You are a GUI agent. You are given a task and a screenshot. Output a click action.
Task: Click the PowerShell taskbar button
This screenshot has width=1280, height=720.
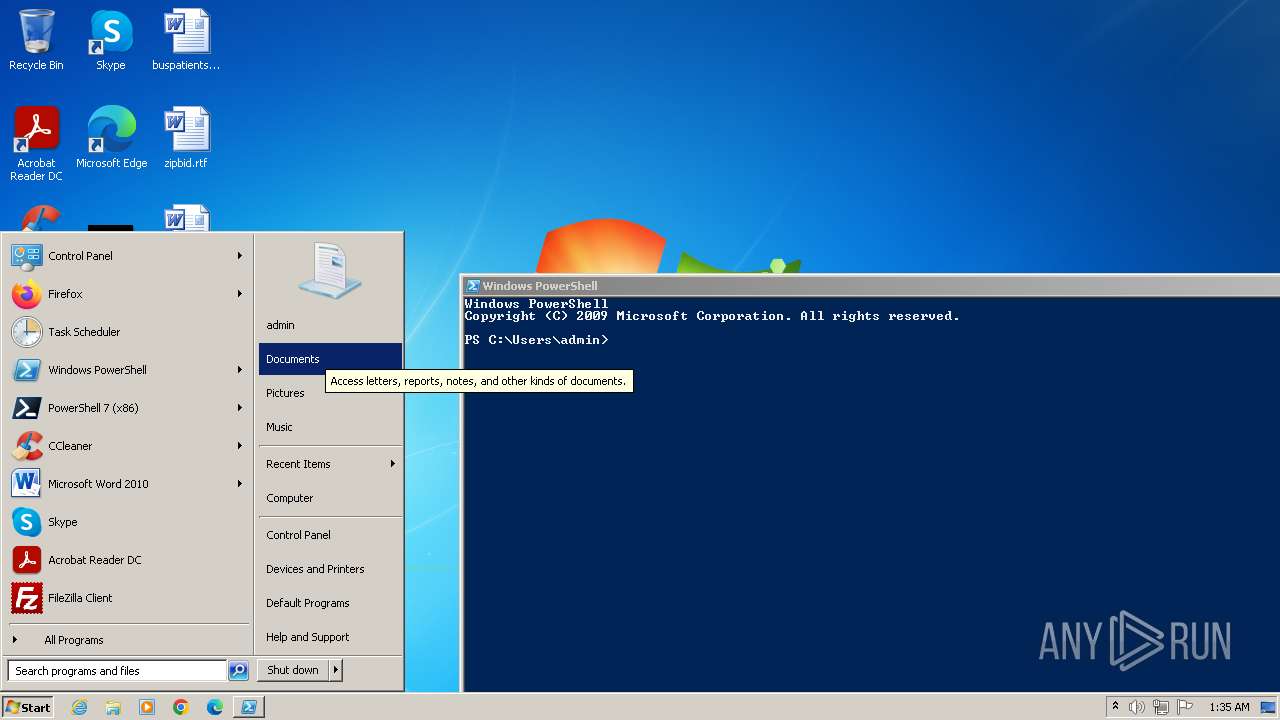pyautogui.click(x=249, y=707)
